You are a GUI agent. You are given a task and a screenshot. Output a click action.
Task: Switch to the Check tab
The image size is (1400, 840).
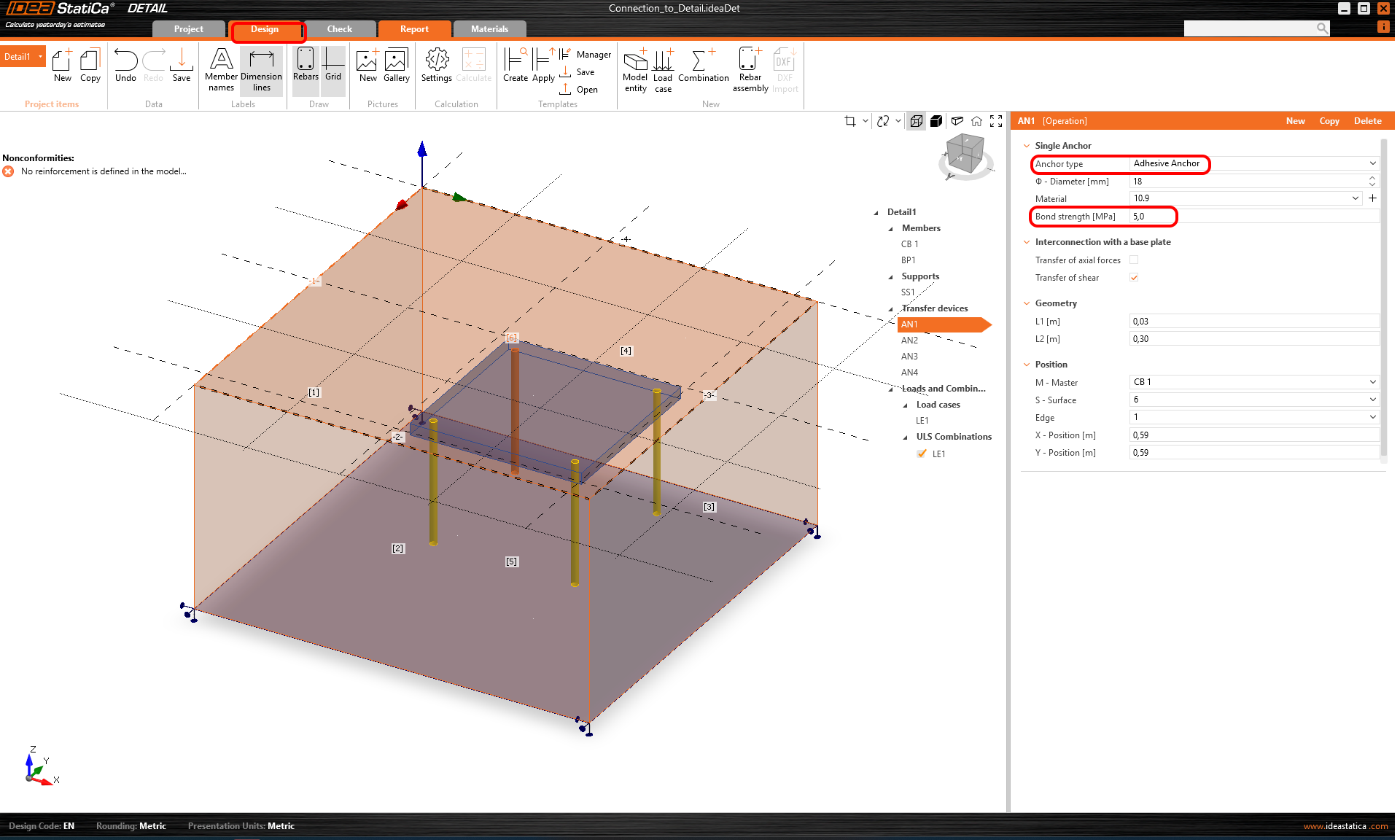[x=339, y=29]
